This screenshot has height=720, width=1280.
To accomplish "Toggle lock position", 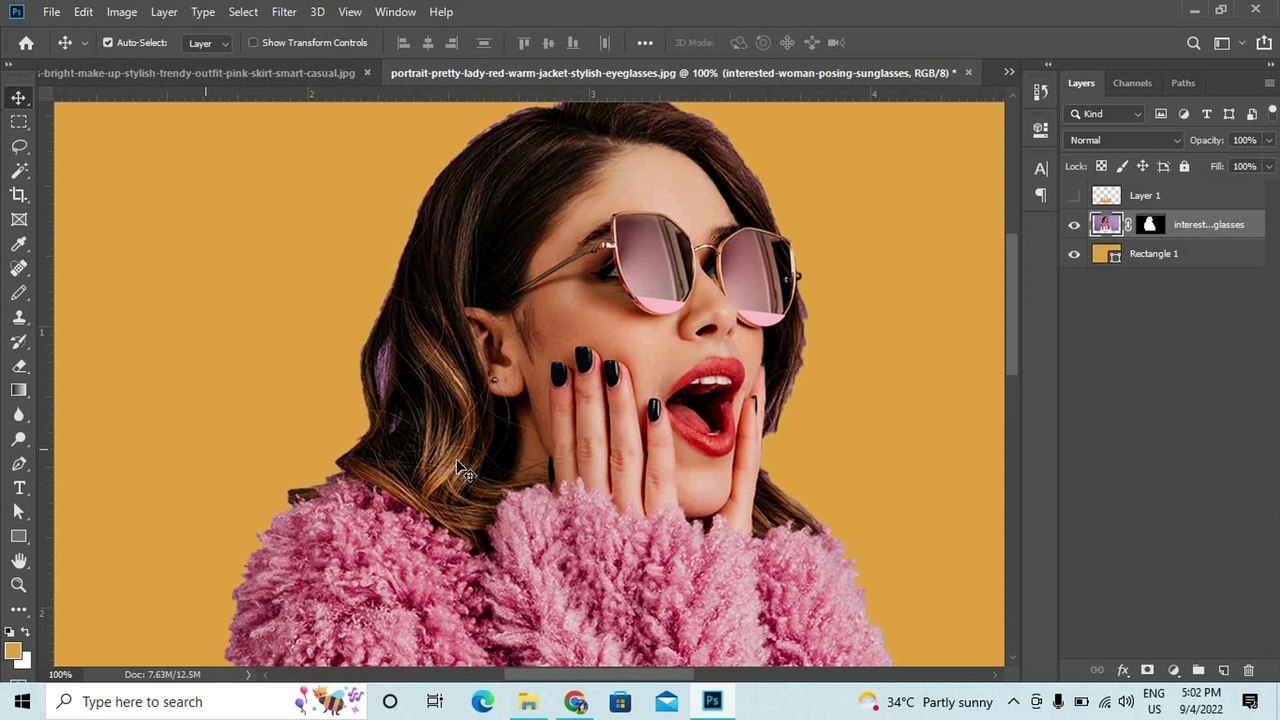I will point(1142,166).
